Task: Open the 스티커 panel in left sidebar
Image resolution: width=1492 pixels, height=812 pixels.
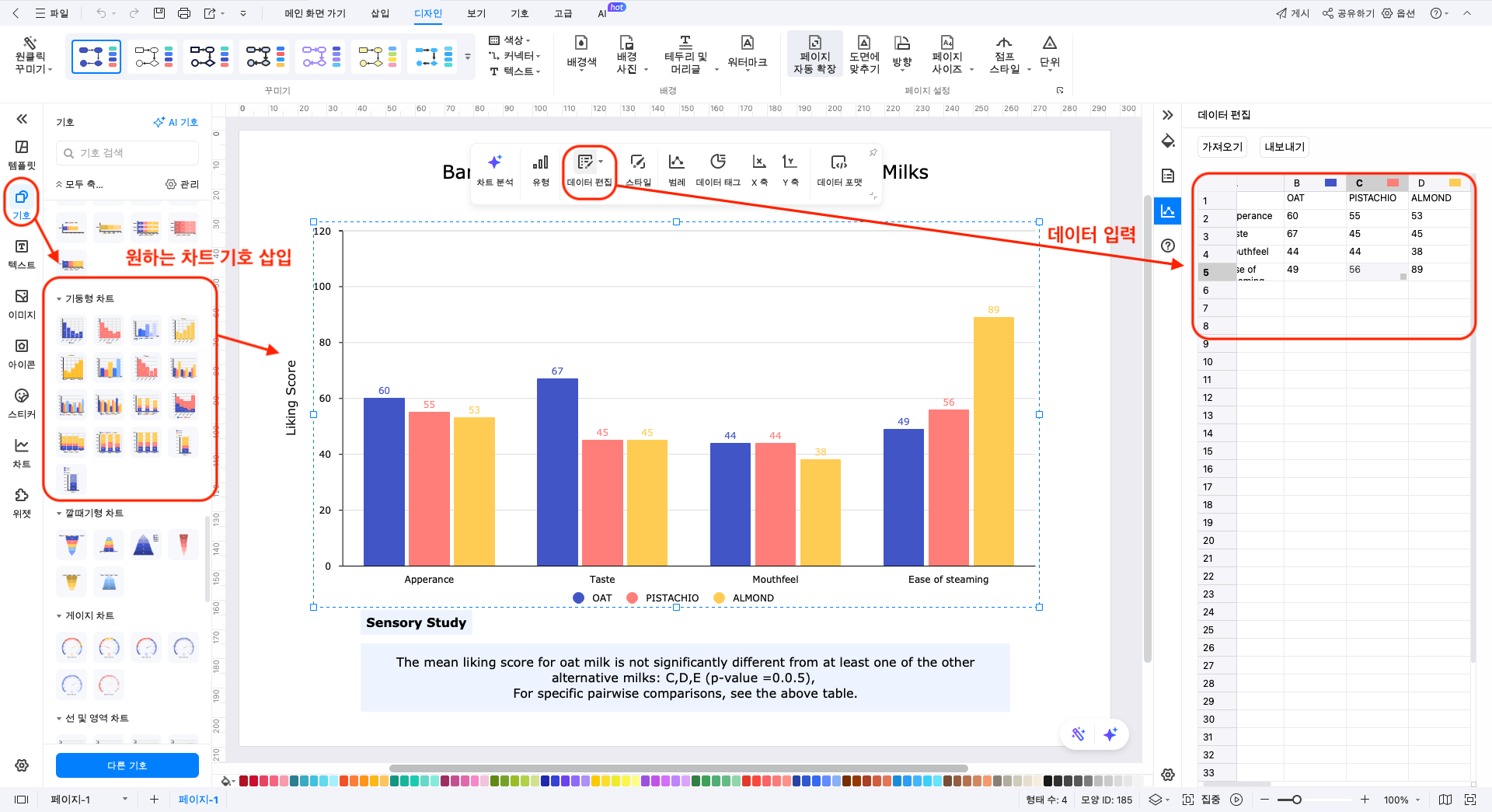Action: click(x=22, y=403)
